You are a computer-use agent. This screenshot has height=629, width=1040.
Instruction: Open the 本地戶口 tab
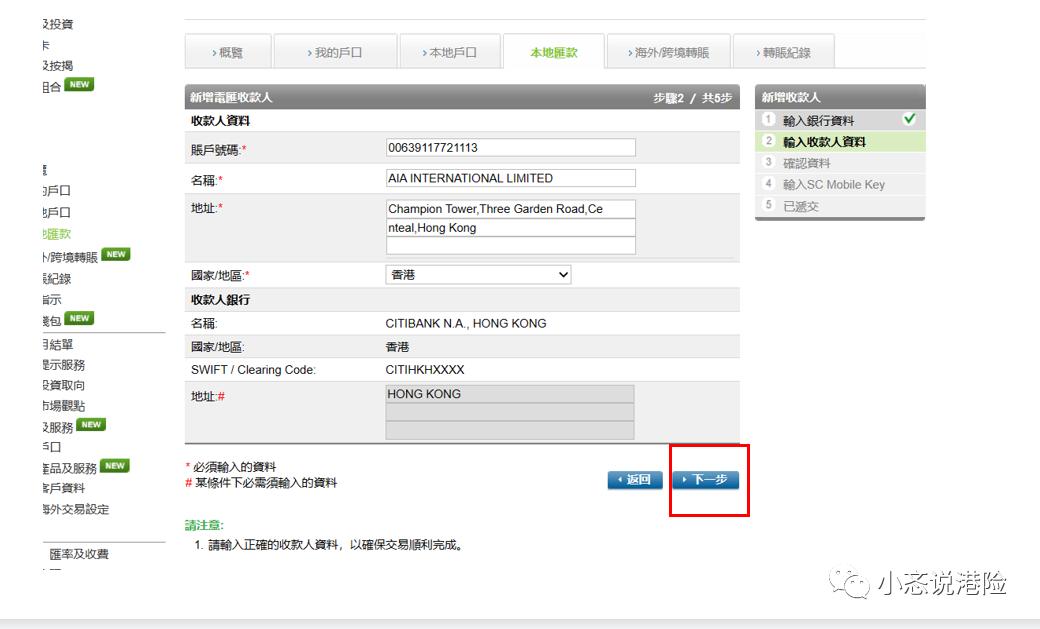tap(450, 52)
